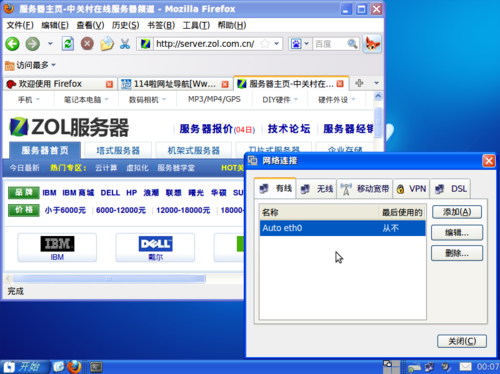The height and width of the screenshot is (374, 500).
Task: Reload the page with the refresh icon
Action: 68,44
